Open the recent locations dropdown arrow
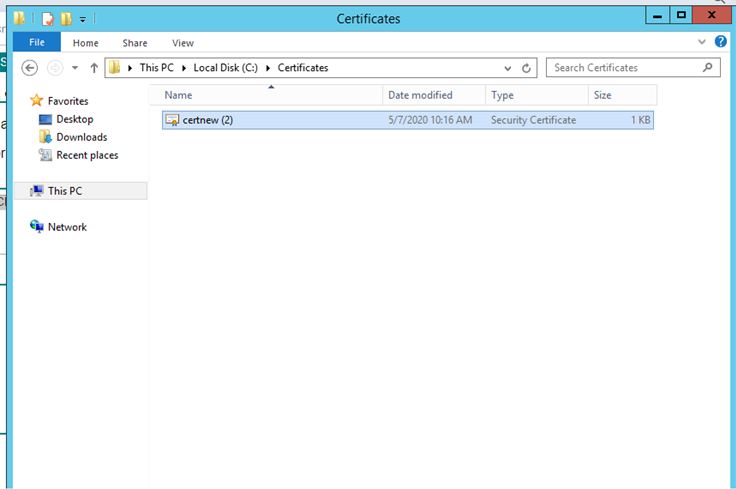Viewport: 736px width, 489px height. click(75, 68)
